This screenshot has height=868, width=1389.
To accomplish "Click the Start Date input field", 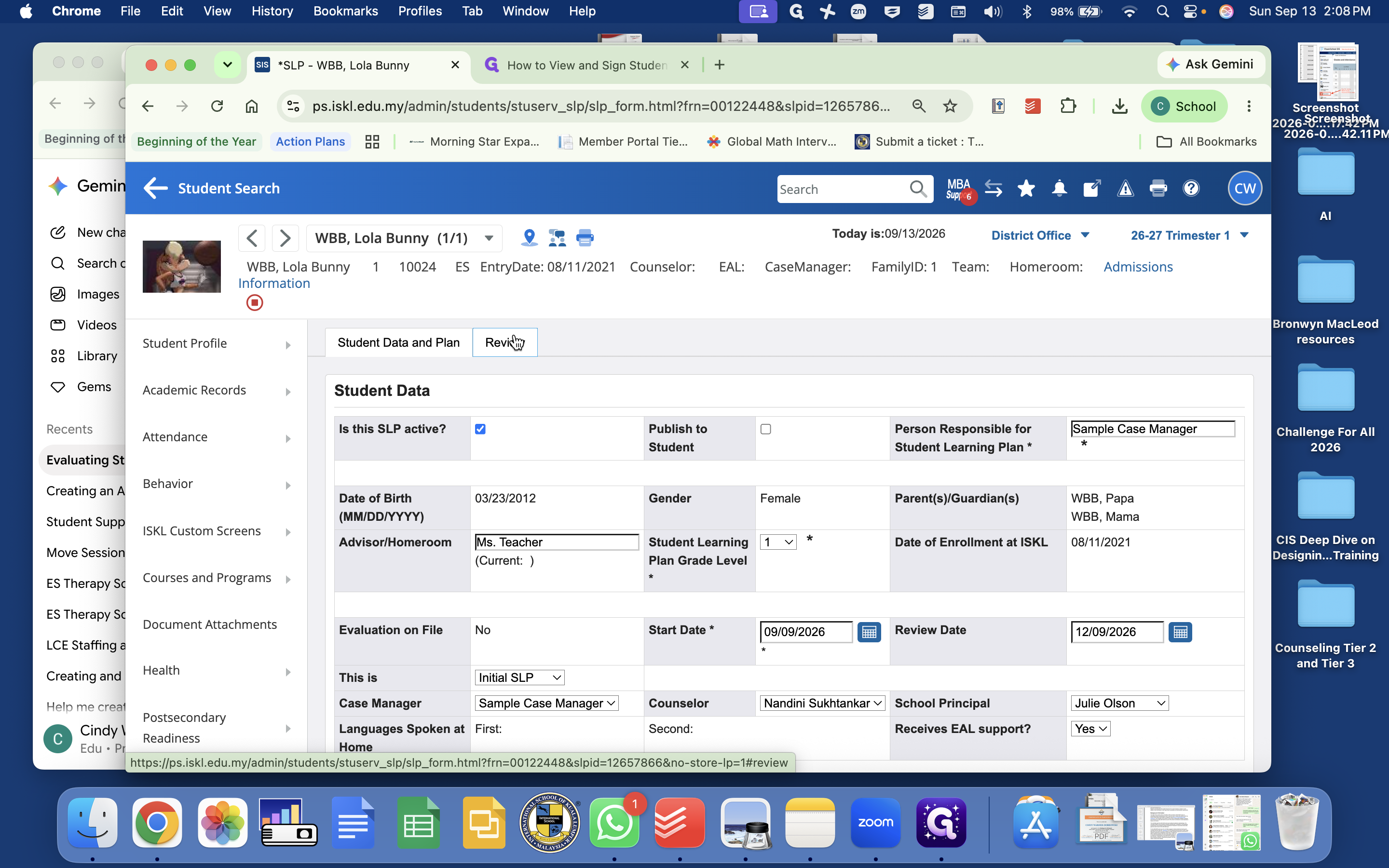I will pos(806,632).
